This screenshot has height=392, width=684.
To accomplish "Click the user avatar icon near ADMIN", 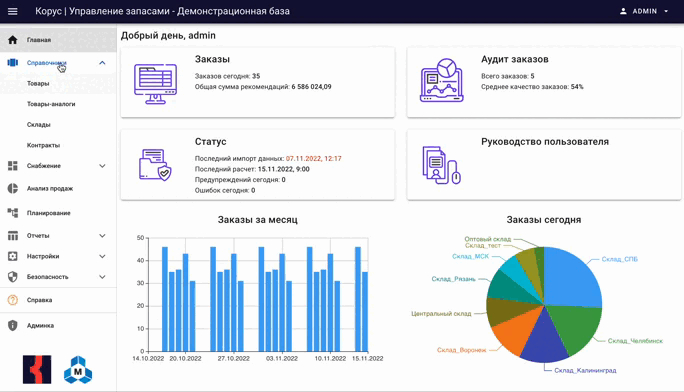I will 623,11.
